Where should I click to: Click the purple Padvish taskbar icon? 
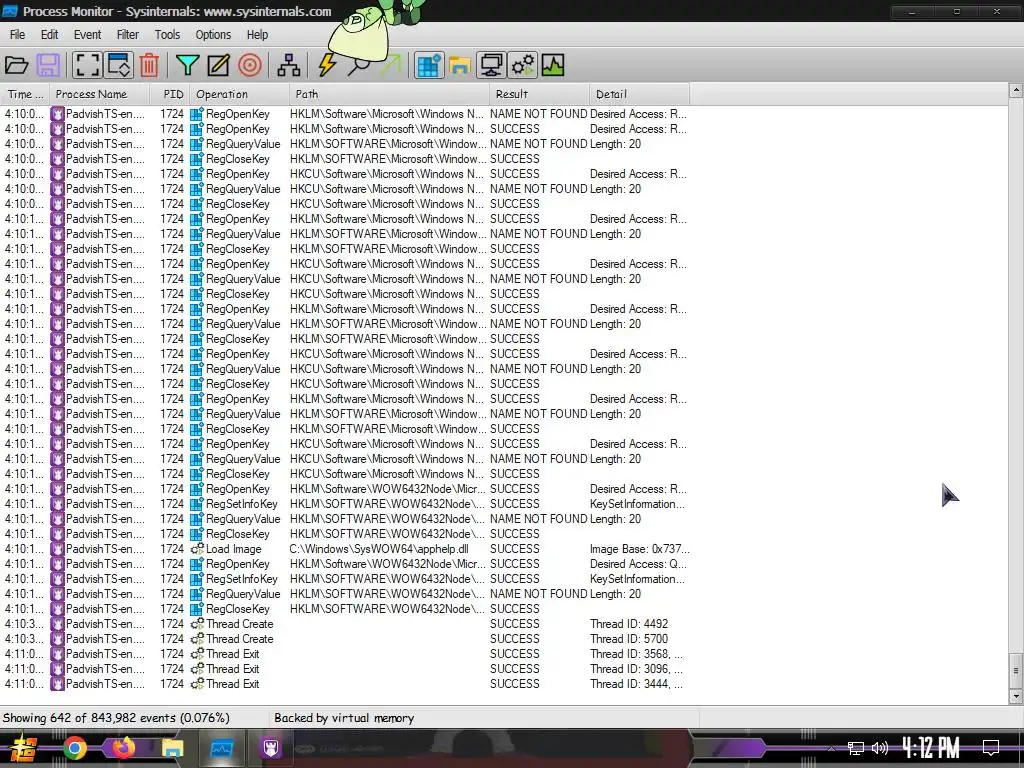tap(270, 748)
